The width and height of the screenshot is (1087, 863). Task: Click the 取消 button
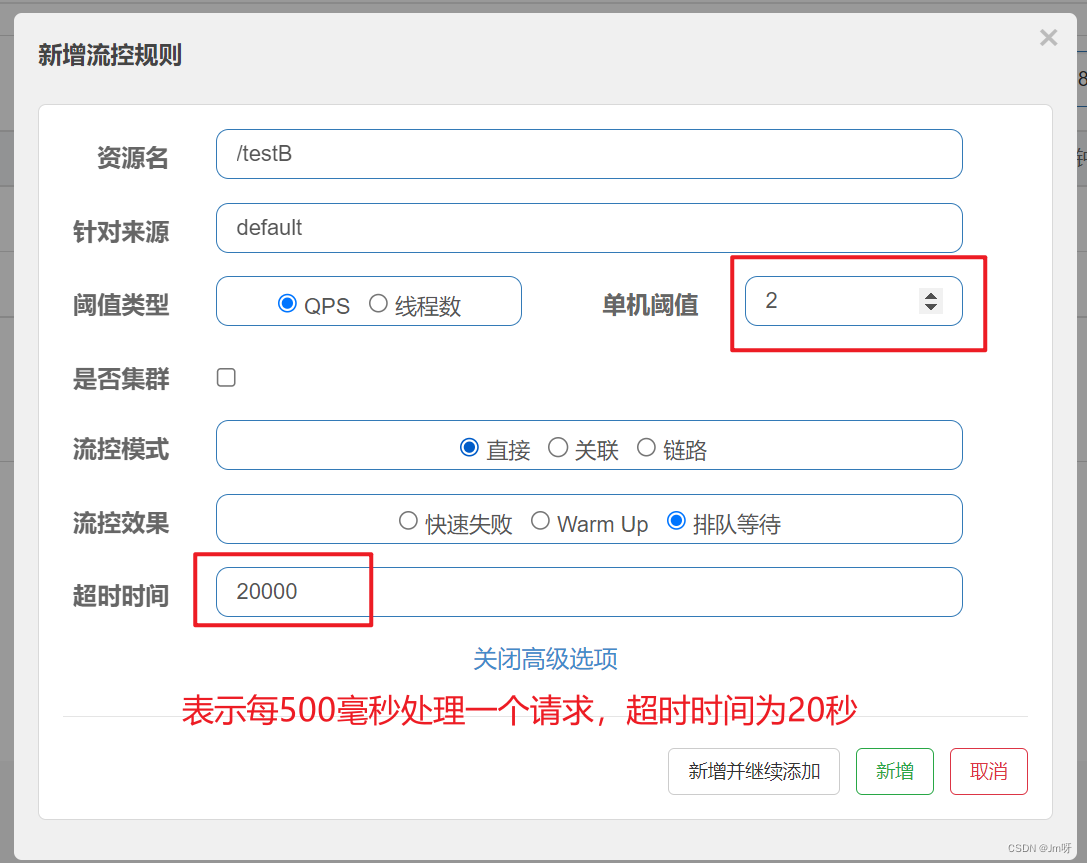click(x=988, y=771)
